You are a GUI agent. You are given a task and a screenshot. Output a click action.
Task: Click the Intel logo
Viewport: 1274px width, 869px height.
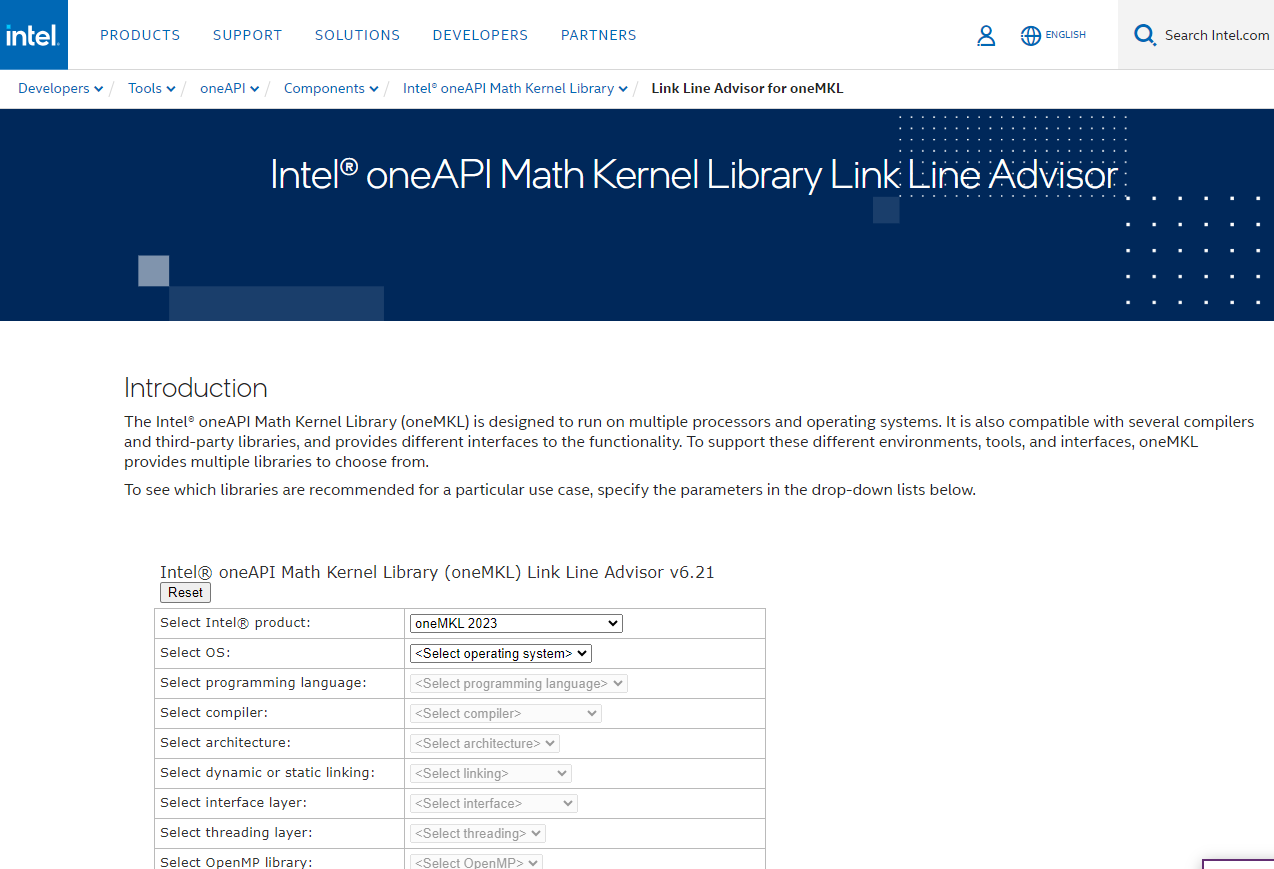click(33, 34)
